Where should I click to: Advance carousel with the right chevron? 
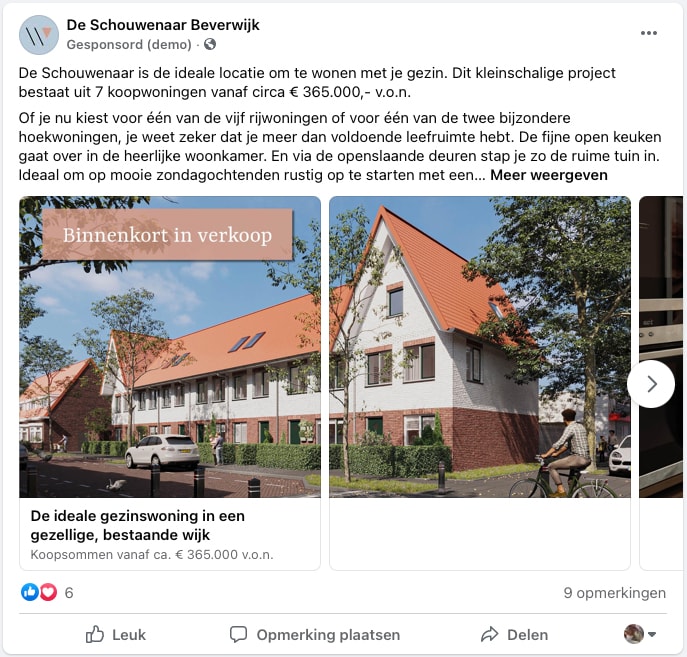(x=651, y=384)
